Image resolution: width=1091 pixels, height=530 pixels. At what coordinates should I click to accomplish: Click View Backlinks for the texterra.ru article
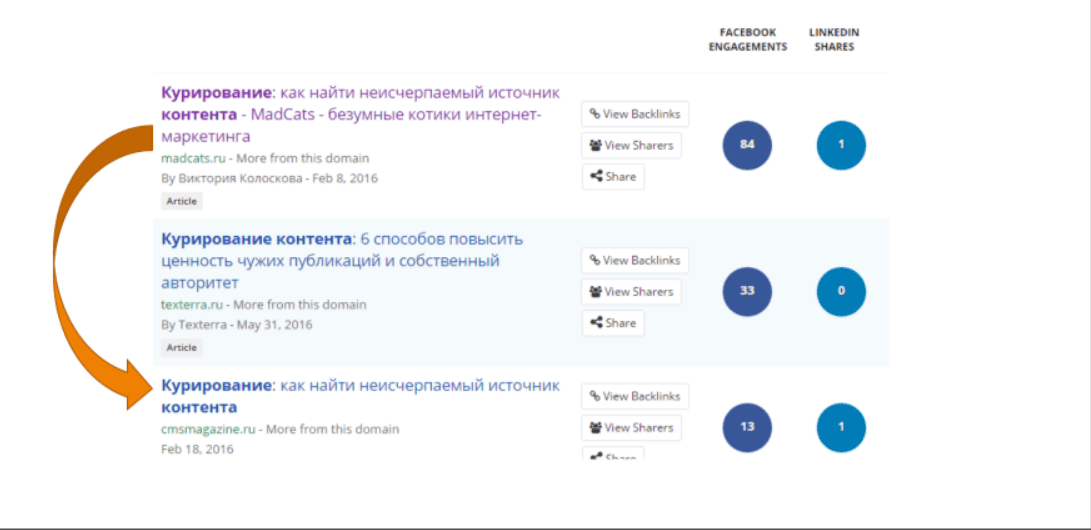[x=635, y=260]
